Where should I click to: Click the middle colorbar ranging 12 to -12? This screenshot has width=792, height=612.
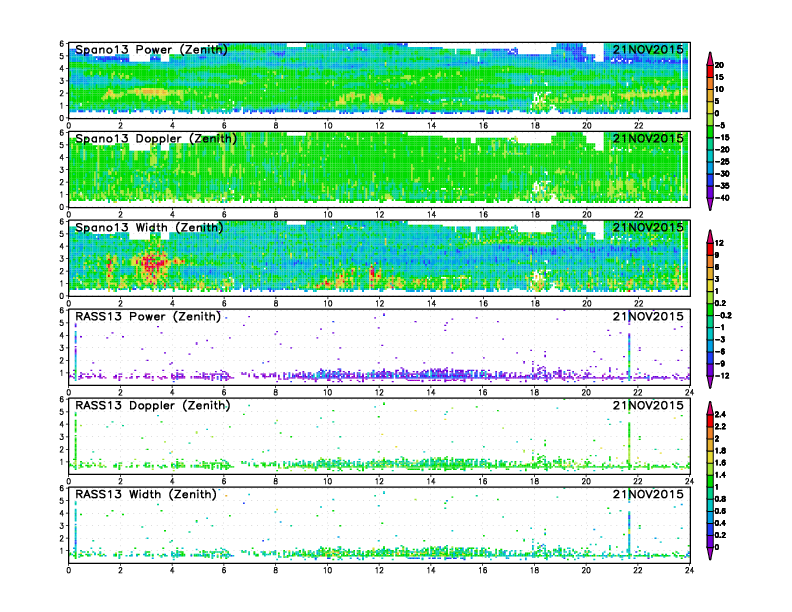pyautogui.click(x=710, y=309)
